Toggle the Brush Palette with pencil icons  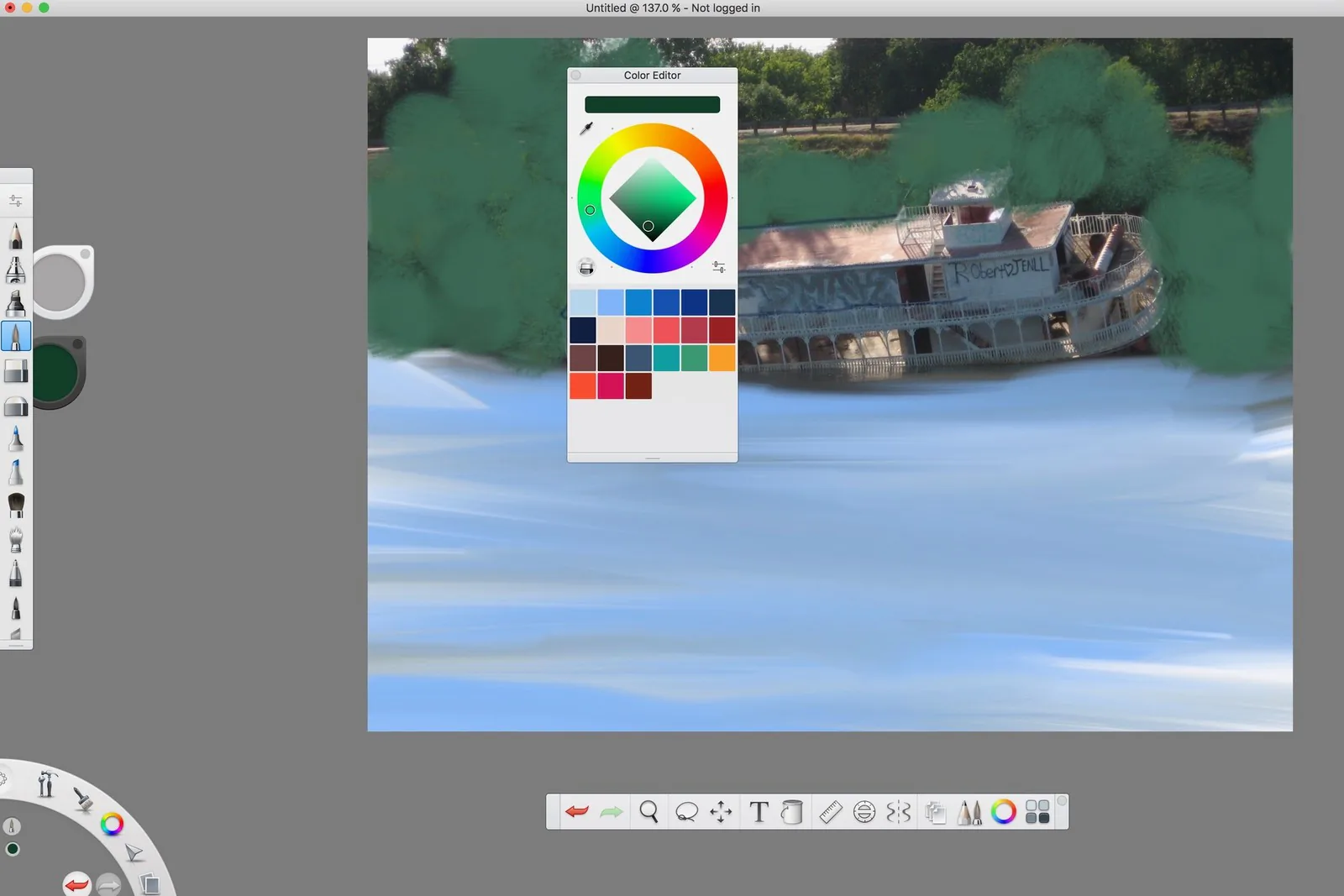(969, 812)
